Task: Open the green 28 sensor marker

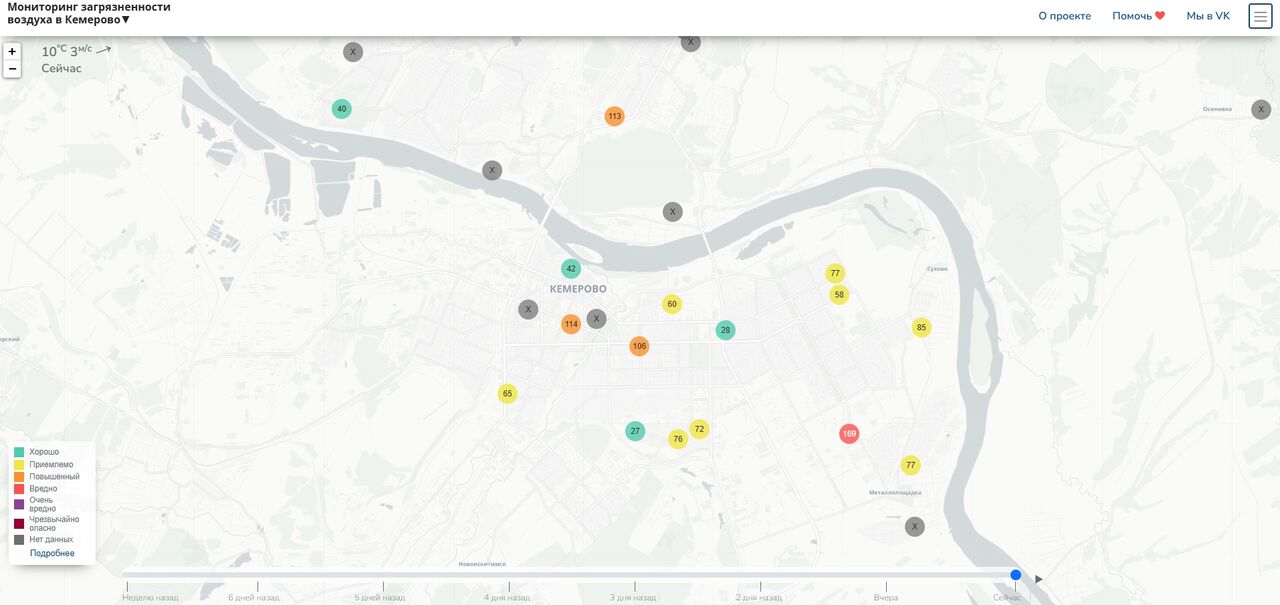Action: [x=725, y=330]
